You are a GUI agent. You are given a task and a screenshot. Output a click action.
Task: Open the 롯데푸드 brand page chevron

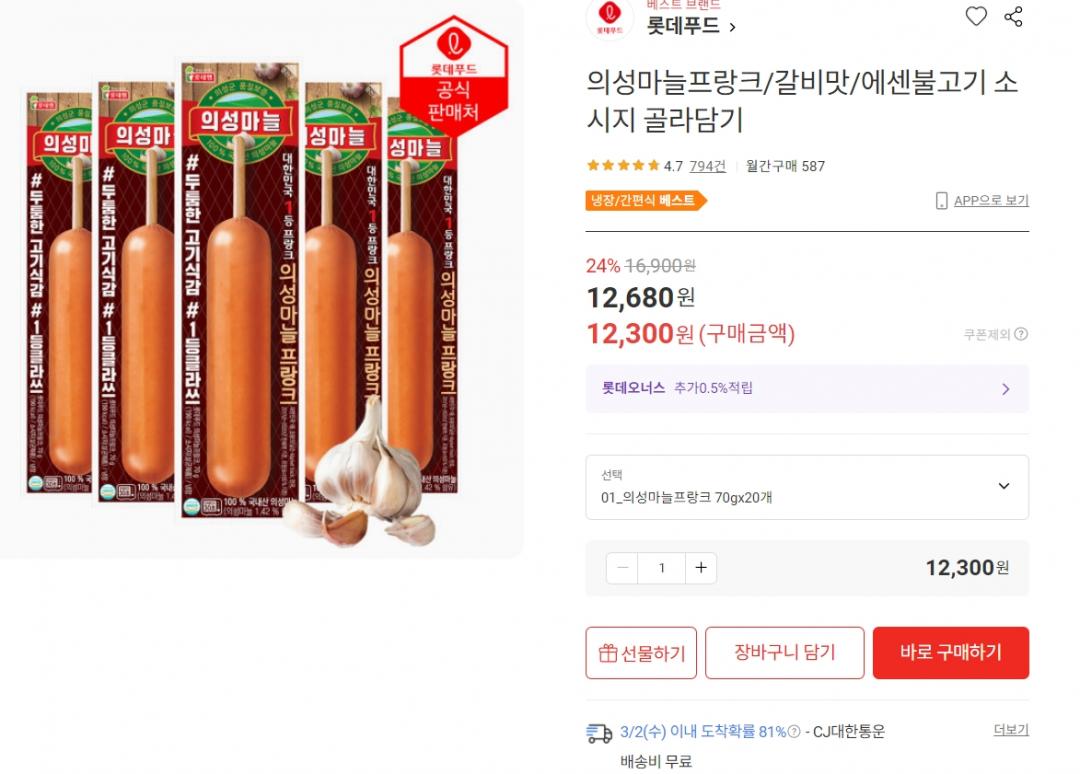tap(732, 28)
